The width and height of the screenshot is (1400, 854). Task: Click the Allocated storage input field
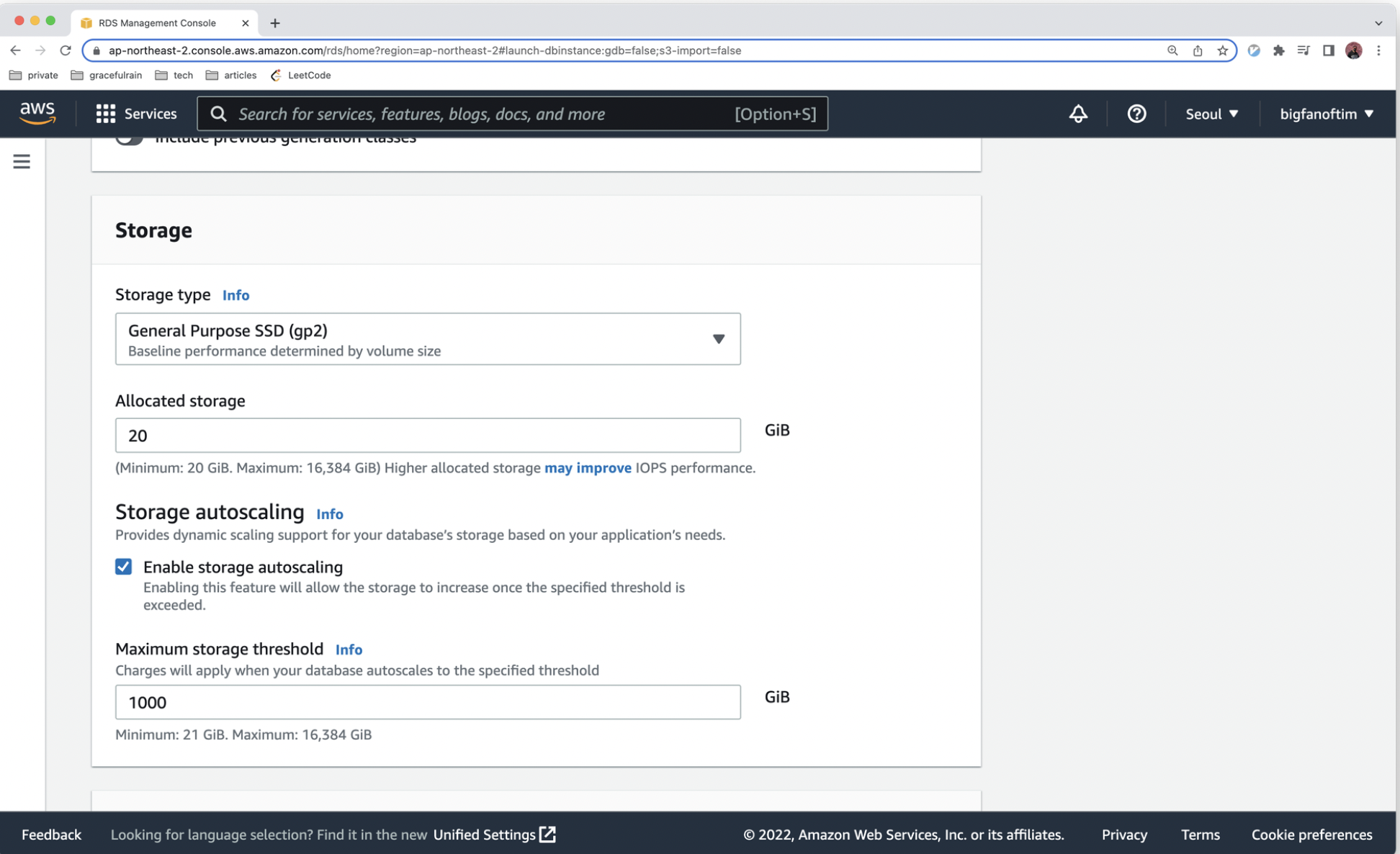click(428, 436)
